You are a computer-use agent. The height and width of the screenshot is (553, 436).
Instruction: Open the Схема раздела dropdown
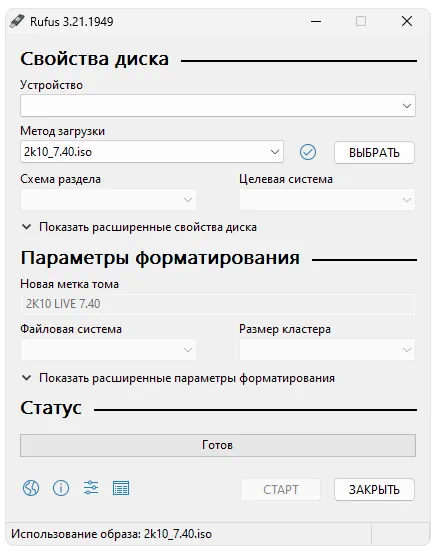point(108,200)
